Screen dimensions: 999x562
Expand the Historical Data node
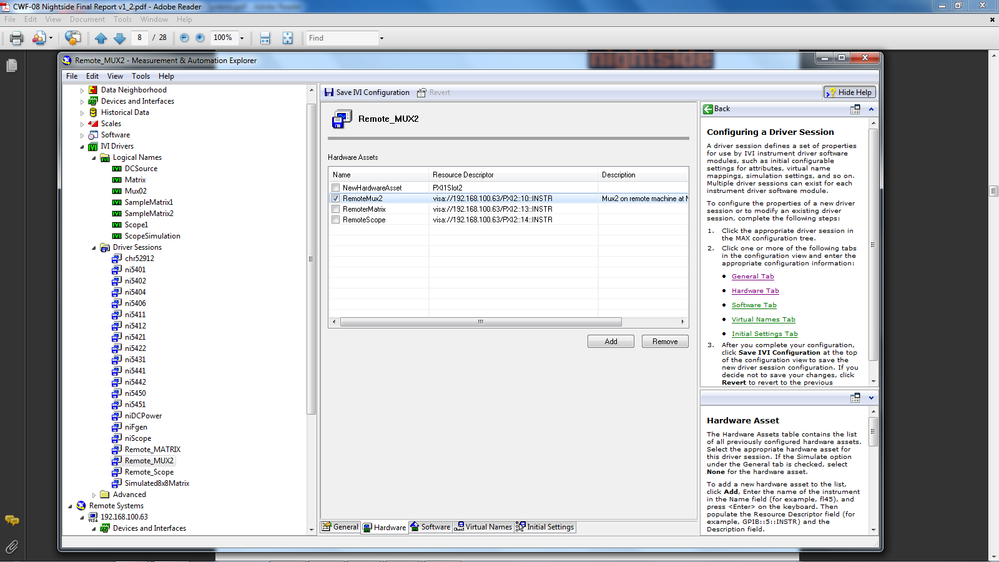(82, 113)
